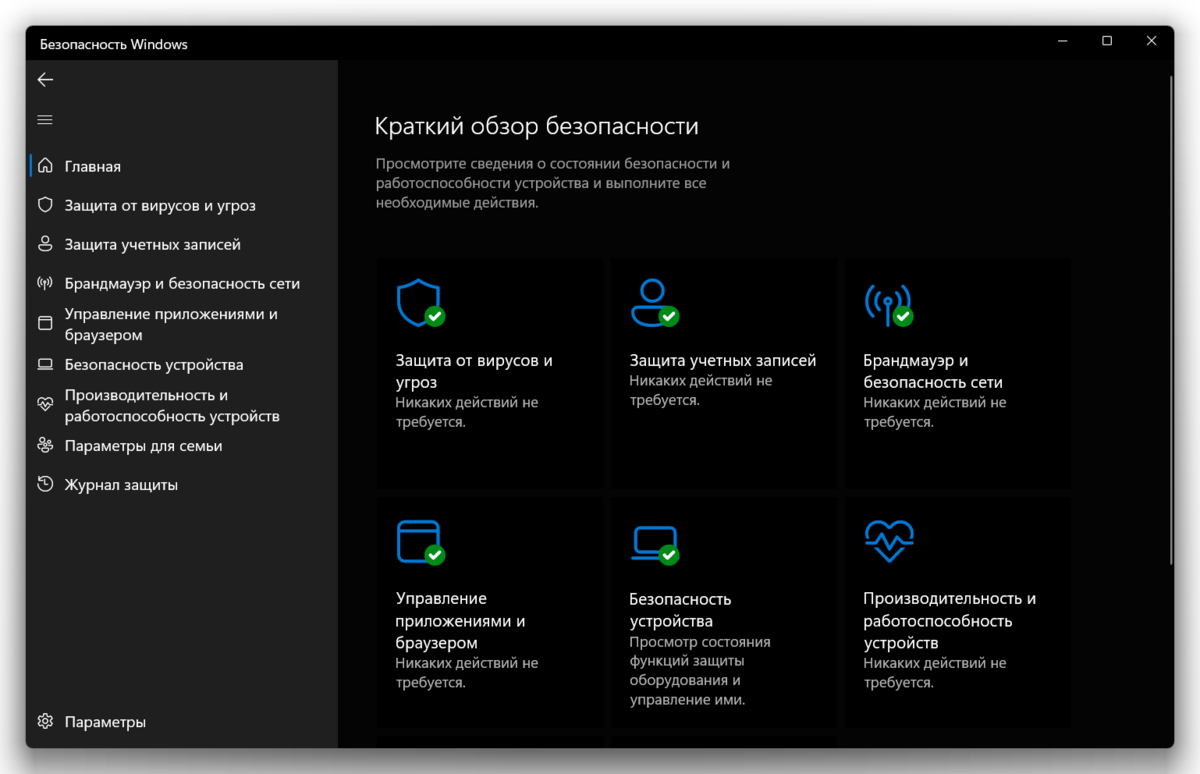The height and width of the screenshot is (774, 1200).
Task: Toggle the hamburger navigation menu
Action: [x=45, y=120]
